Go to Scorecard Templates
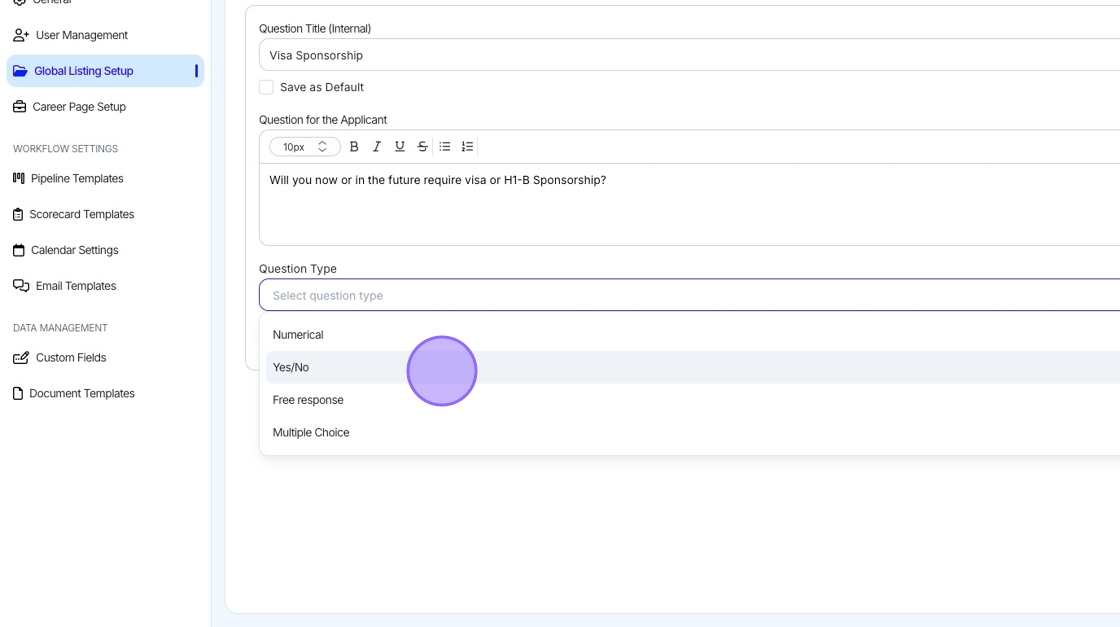1120x627 pixels. 81,214
